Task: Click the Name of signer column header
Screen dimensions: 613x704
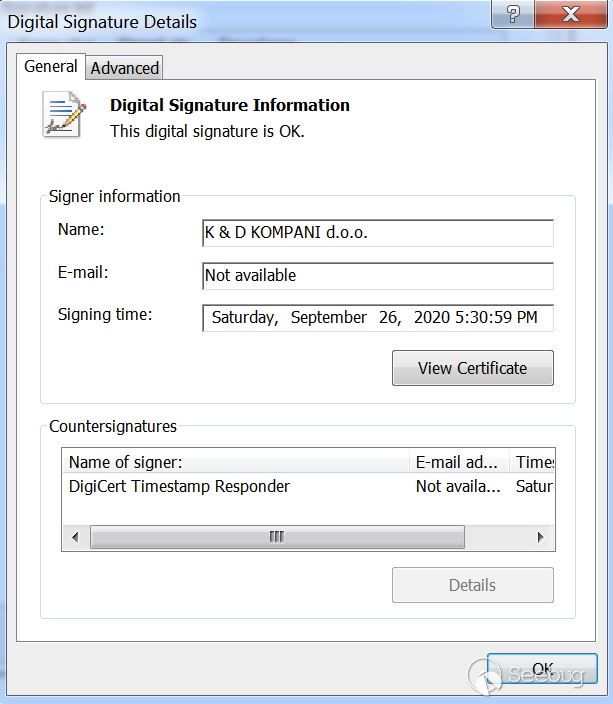Action: click(x=236, y=462)
